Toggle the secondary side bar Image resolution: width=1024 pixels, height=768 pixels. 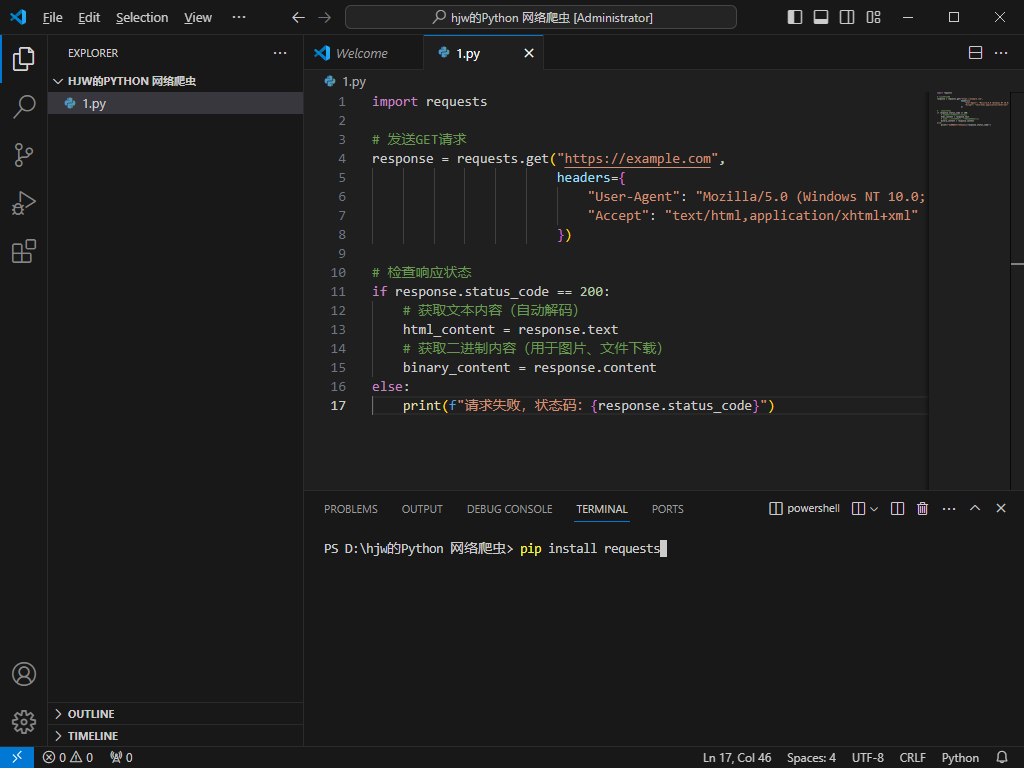coord(847,18)
